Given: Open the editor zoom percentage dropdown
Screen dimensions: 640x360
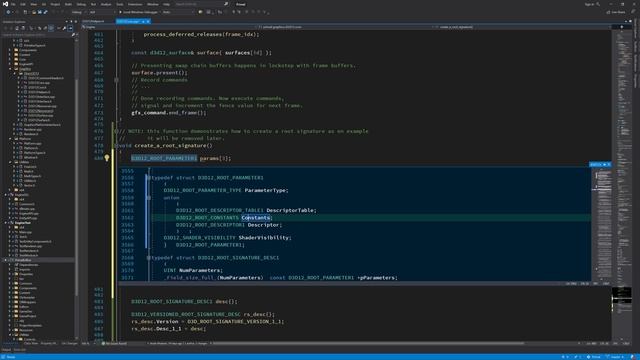Looking at the screenshot, I should (x=87, y=344).
